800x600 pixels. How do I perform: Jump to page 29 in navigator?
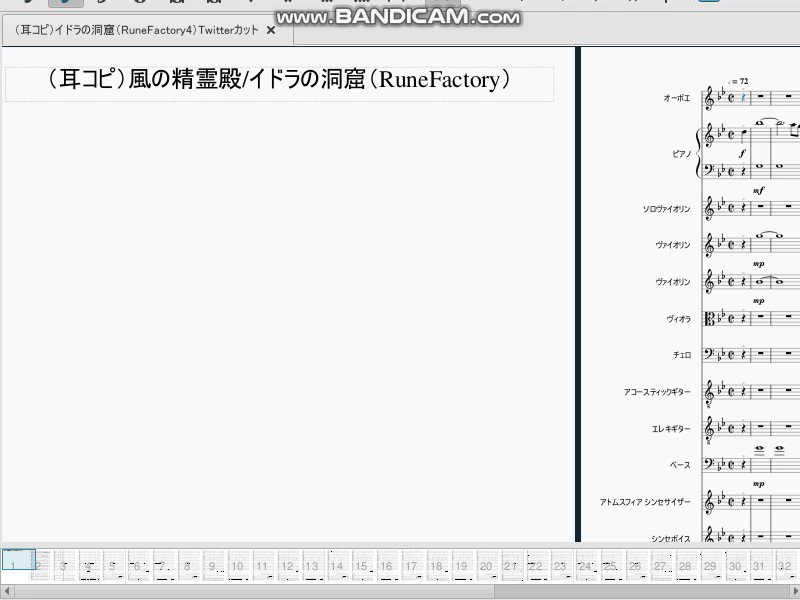[x=710, y=565]
